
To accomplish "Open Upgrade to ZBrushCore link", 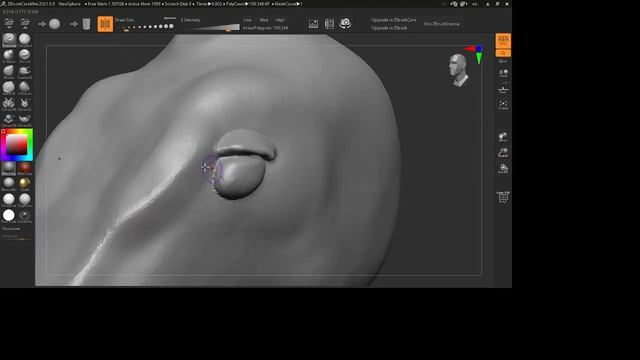I will [x=393, y=20].
